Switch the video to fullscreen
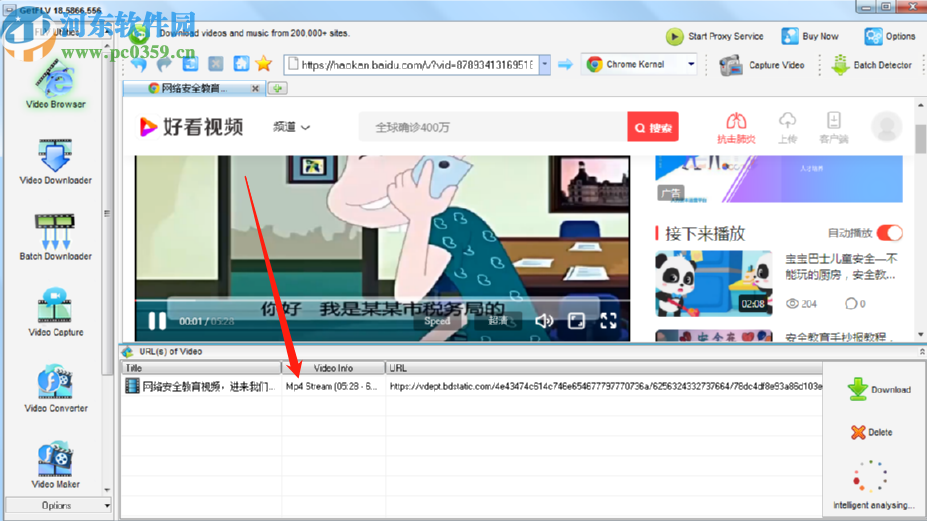This screenshot has height=521, width=927. point(608,321)
